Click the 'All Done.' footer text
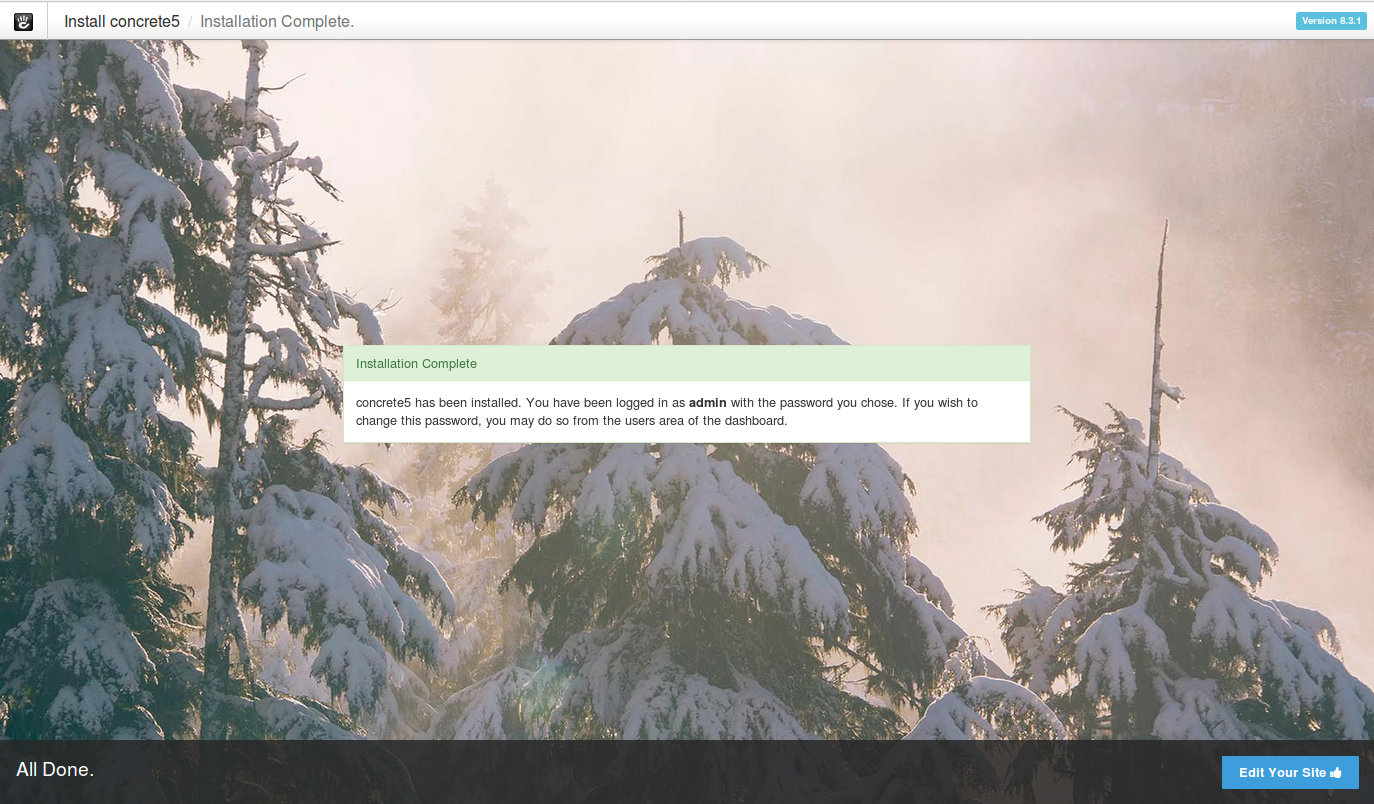The image size is (1374, 804). [x=55, y=769]
